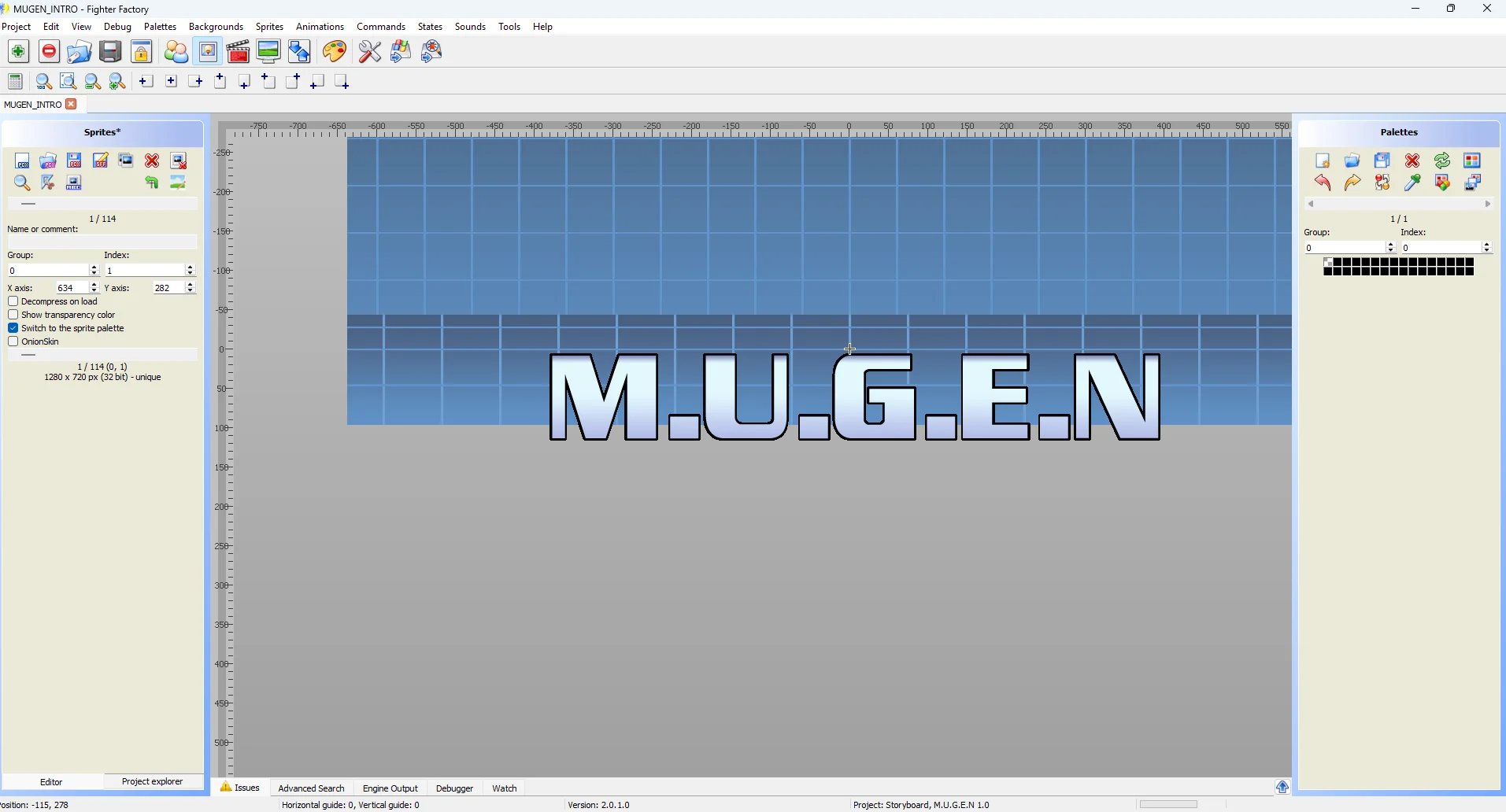Enable Show transparency color checkbox

(x=13, y=315)
